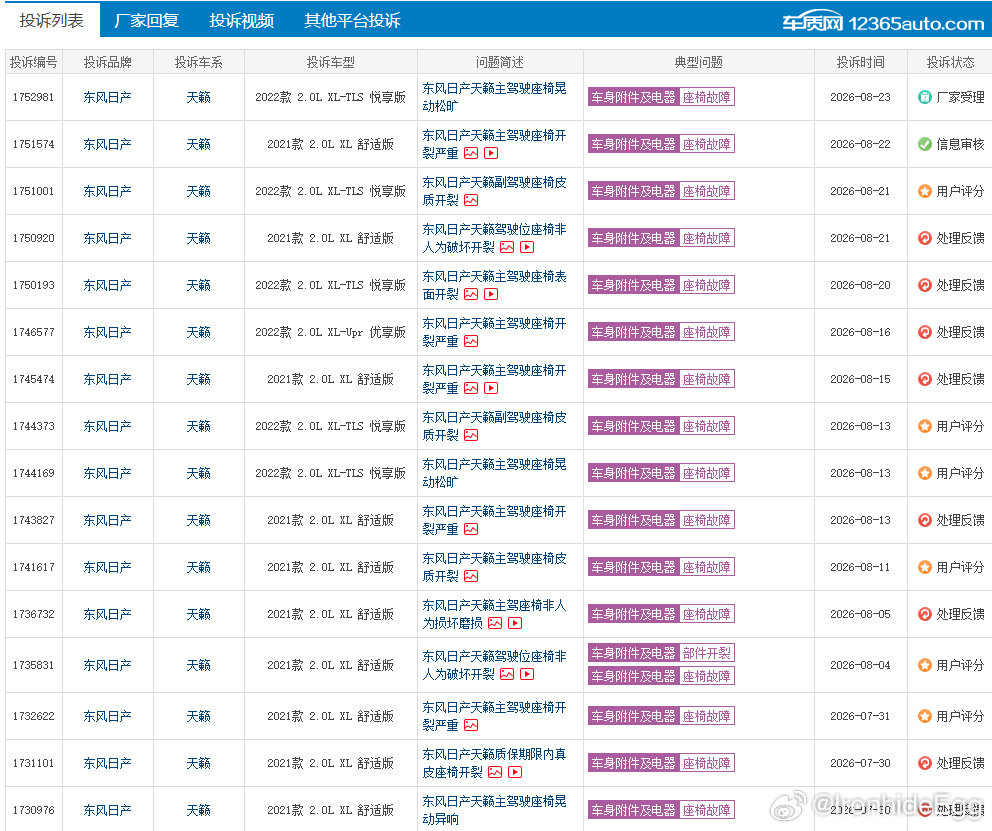Open image icon for complaint 1744373
Screen dimensions: 992x831
pyautogui.click(x=471, y=435)
